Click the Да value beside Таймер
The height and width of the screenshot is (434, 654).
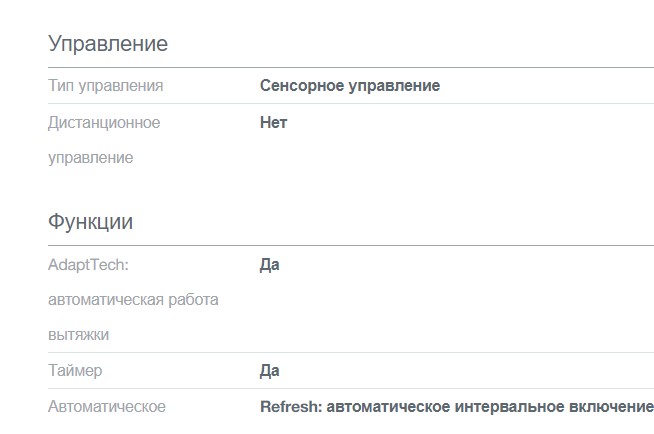point(269,371)
